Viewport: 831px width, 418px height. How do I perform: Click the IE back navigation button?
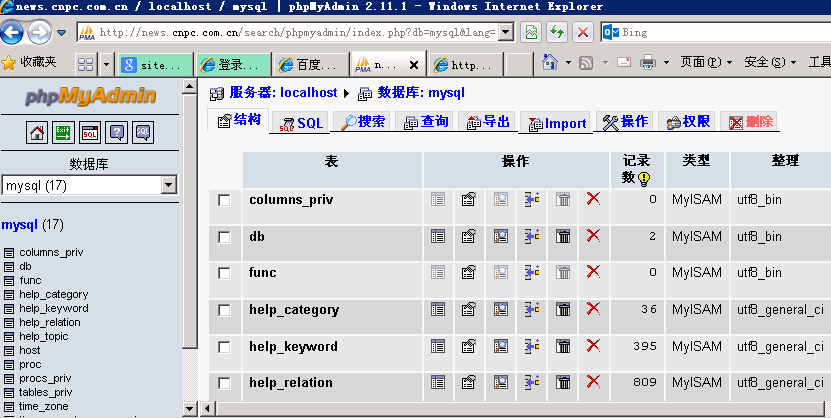12,33
